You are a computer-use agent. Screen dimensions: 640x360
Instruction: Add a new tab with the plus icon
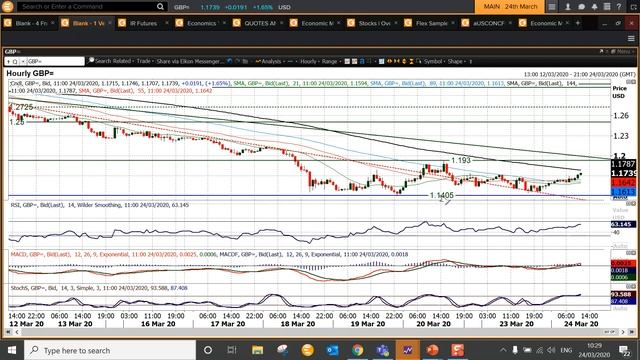tap(578, 23)
